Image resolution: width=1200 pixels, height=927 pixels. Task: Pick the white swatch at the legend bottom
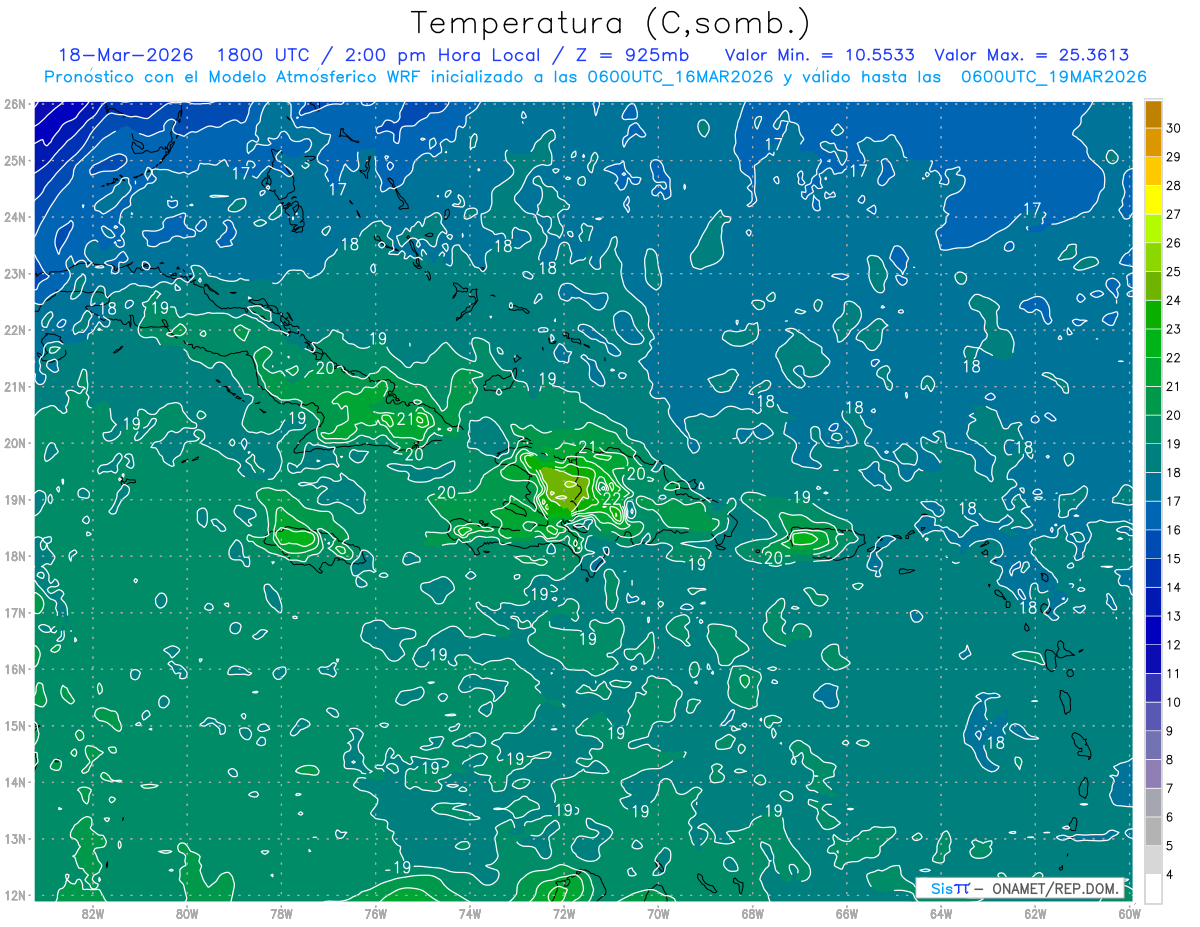pyautogui.click(x=1153, y=888)
